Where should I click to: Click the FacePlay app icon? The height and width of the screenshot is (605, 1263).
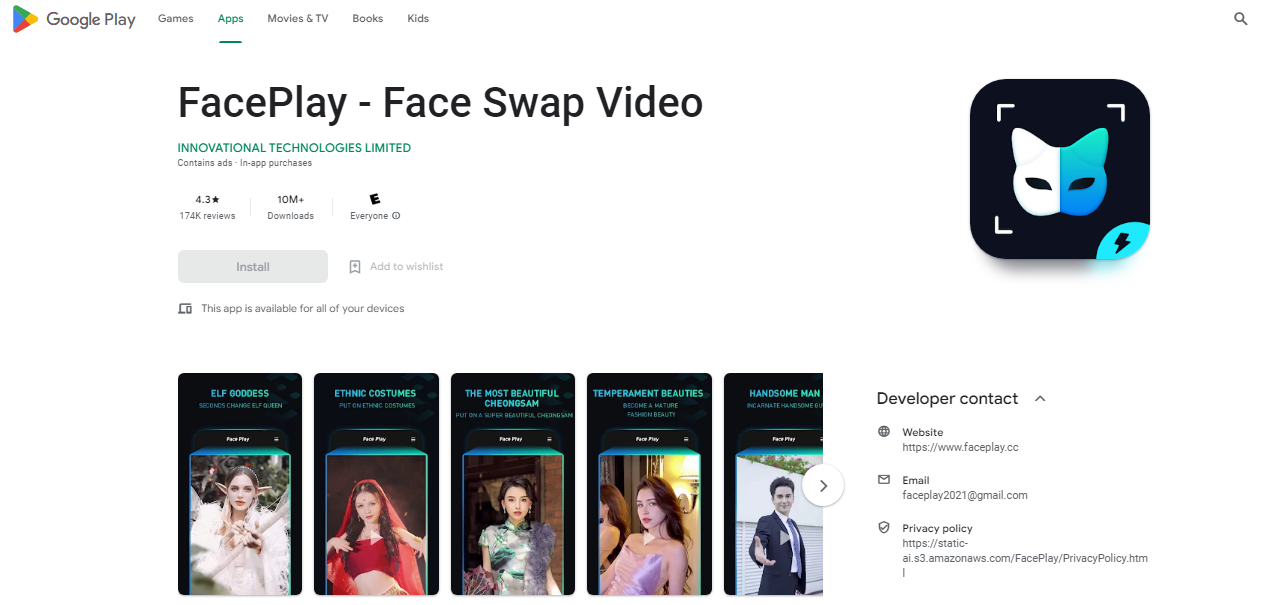point(1059,168)
